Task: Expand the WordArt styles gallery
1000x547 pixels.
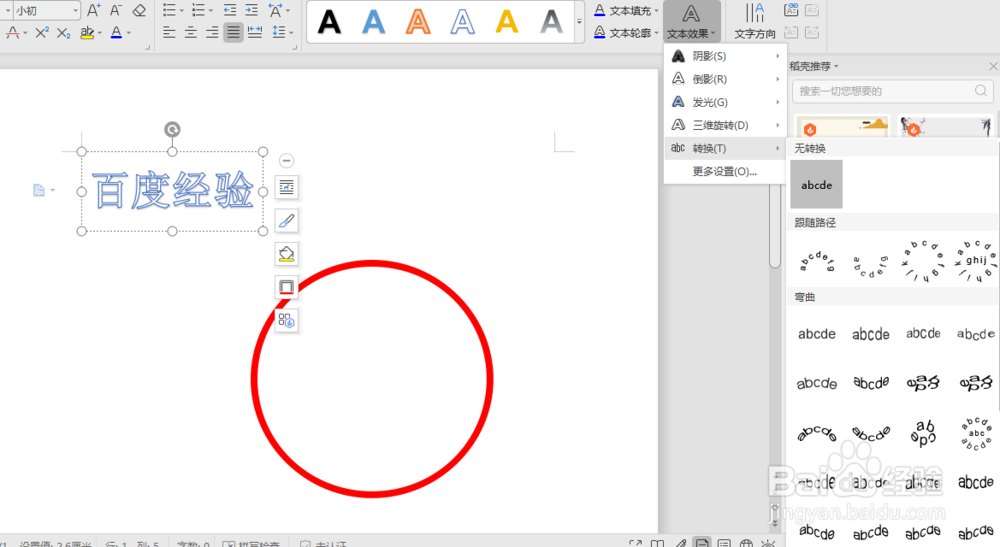Action: click(x=579, y=22)
